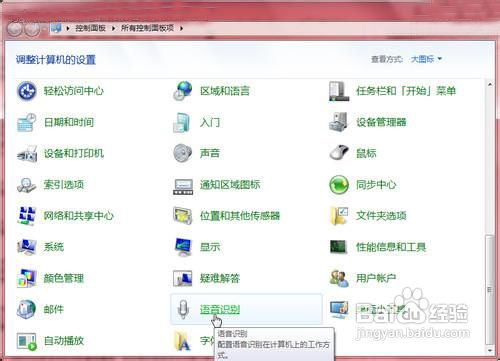Open the 疑难解答 link
This screenshot has width=500, height=361.
pyautogui.click(x=220, y=278)
